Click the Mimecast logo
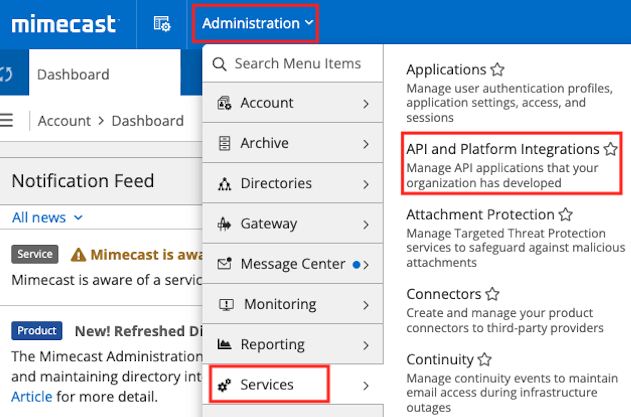Viewport: 631px width, 417px height. [67, 23]
